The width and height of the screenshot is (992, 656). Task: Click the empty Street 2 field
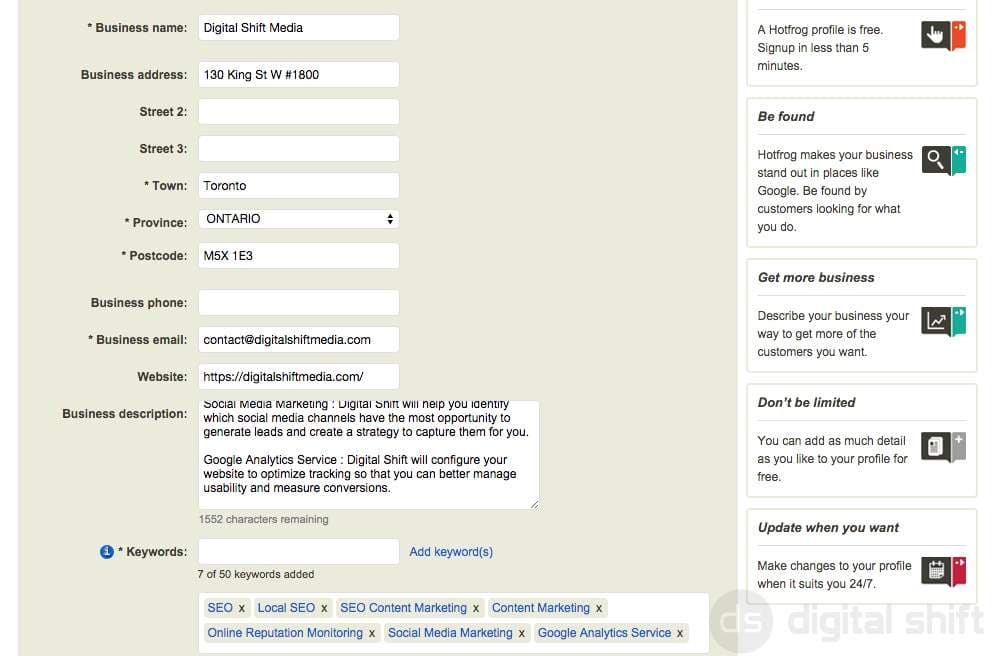pos(299,112)
